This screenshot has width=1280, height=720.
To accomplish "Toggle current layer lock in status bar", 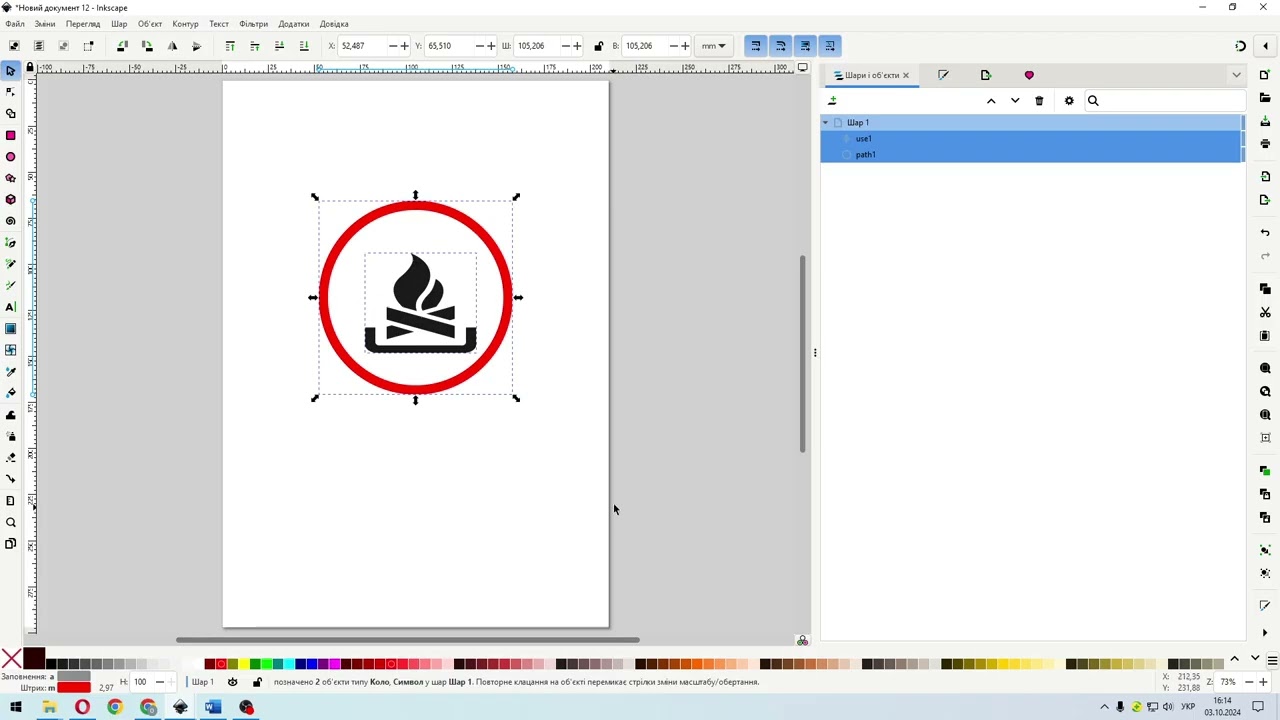I will pyautogui.click(x=257, y=682).
